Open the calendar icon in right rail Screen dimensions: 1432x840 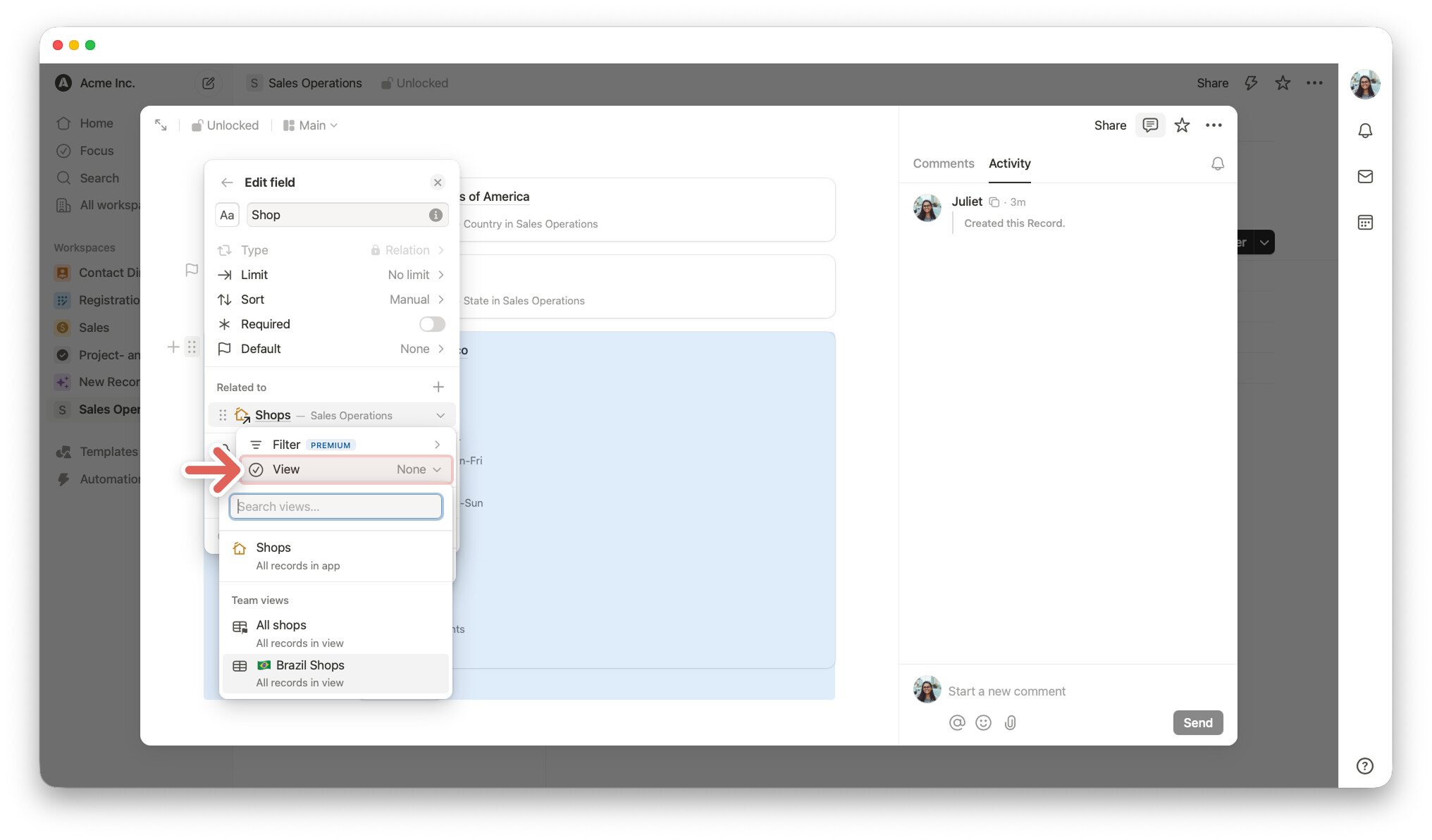(1364, 223)
